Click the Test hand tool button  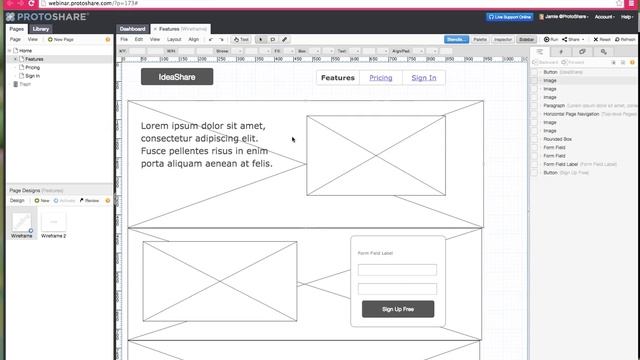241,40
